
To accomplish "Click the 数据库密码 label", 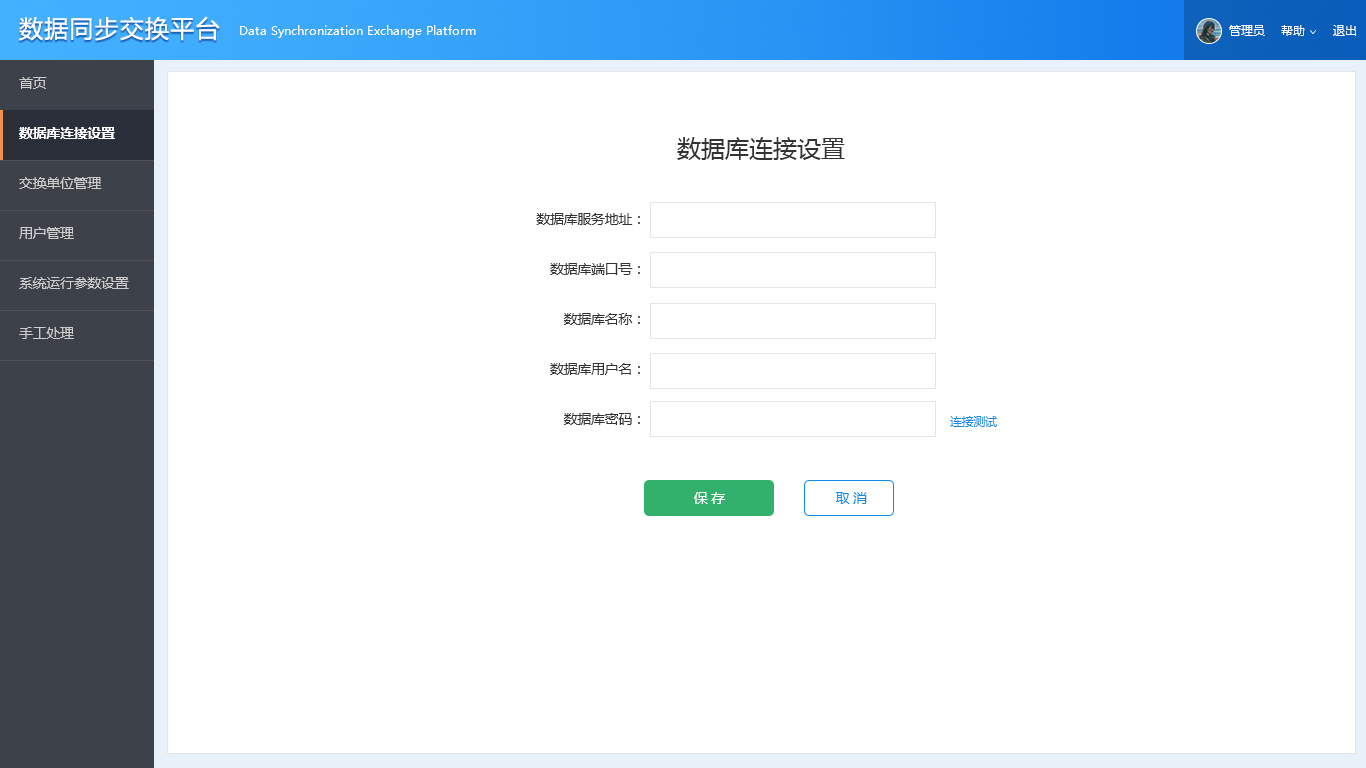I will pyautogui.click(x=604, y=419).
